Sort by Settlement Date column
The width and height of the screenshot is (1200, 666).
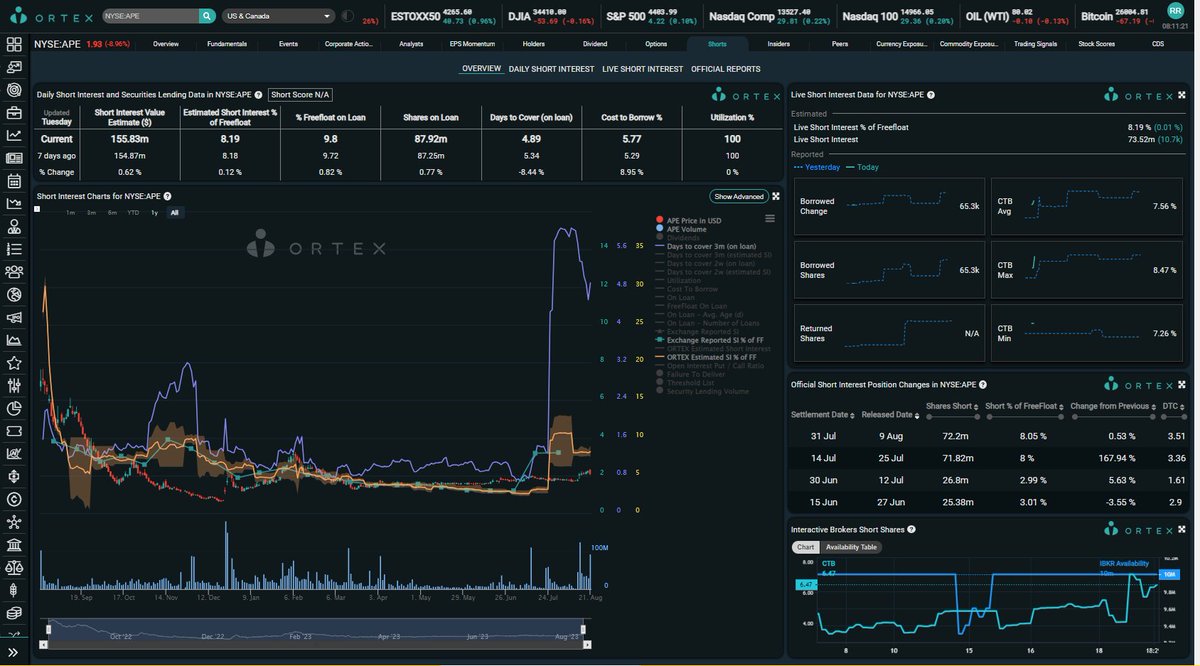pos(824,414)
